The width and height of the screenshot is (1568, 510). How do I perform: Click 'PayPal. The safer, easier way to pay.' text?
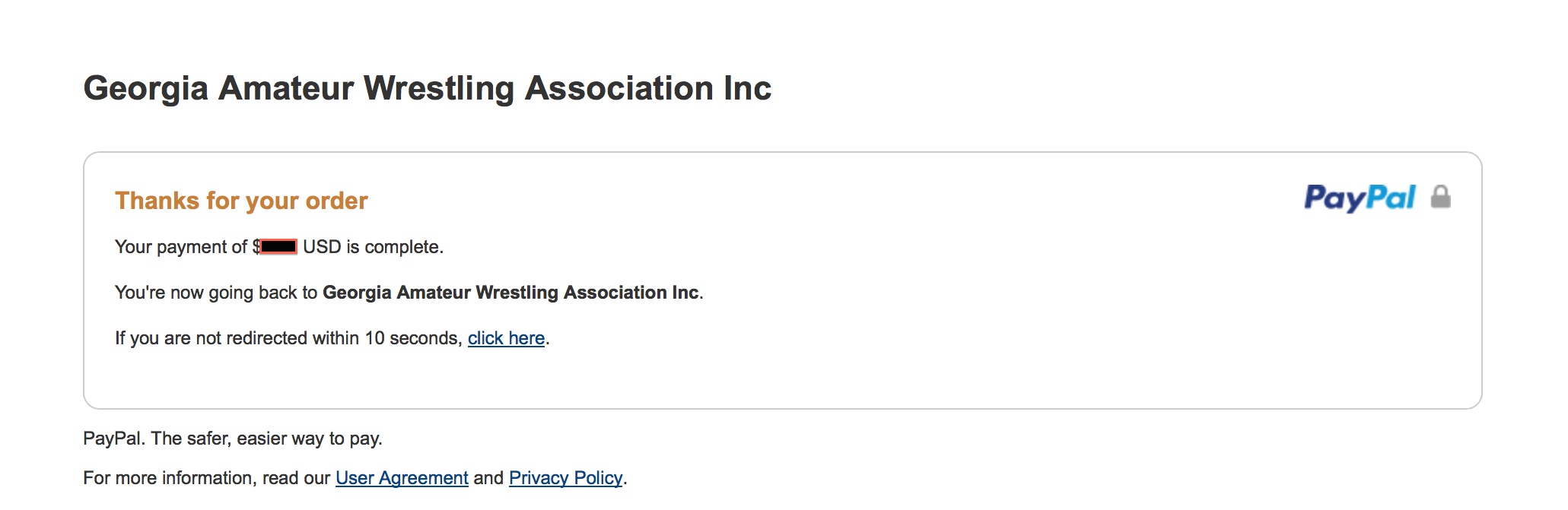coord(232,439)
